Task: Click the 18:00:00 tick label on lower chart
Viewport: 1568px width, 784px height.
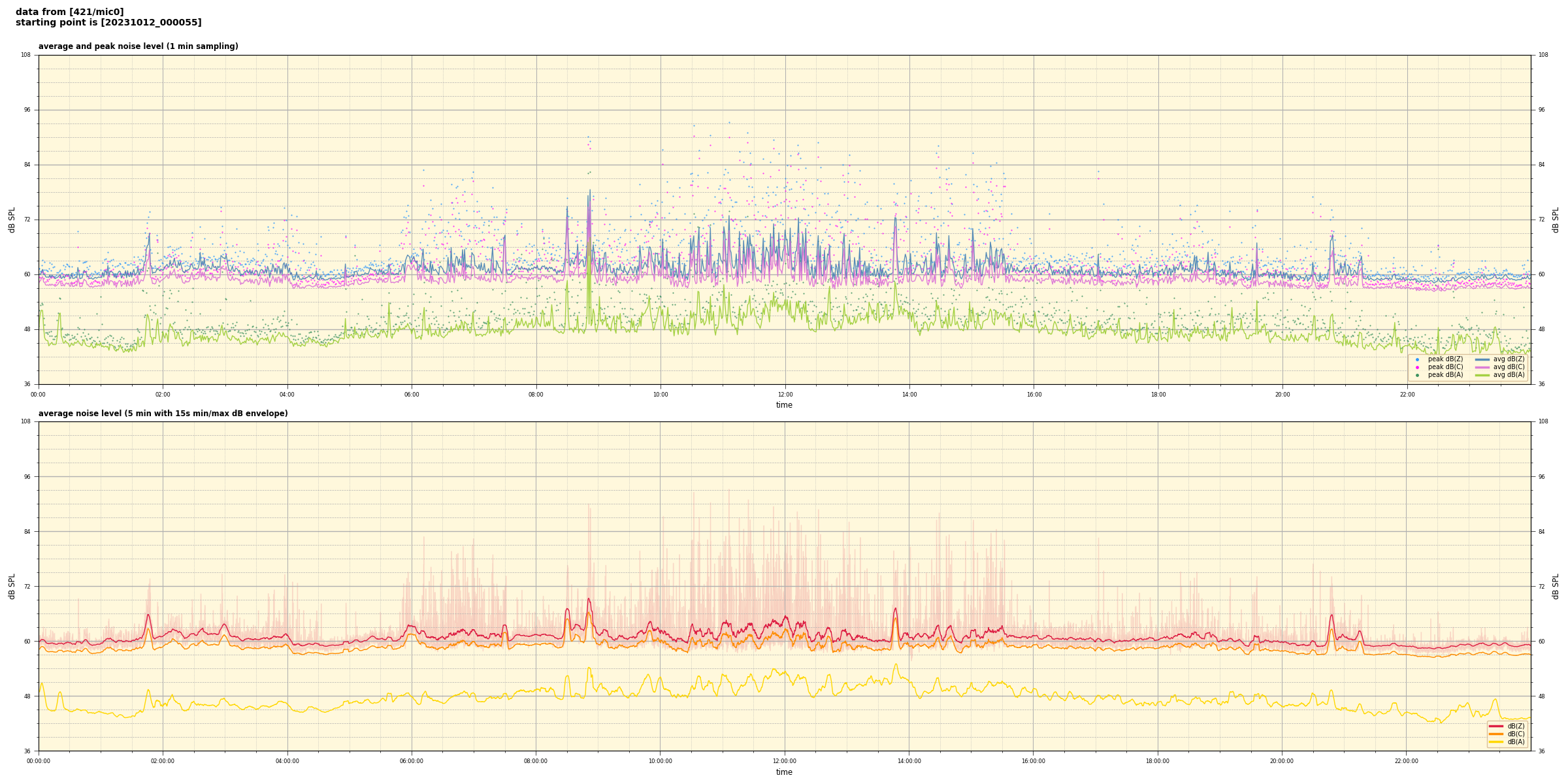Action: pos(1158,761)
